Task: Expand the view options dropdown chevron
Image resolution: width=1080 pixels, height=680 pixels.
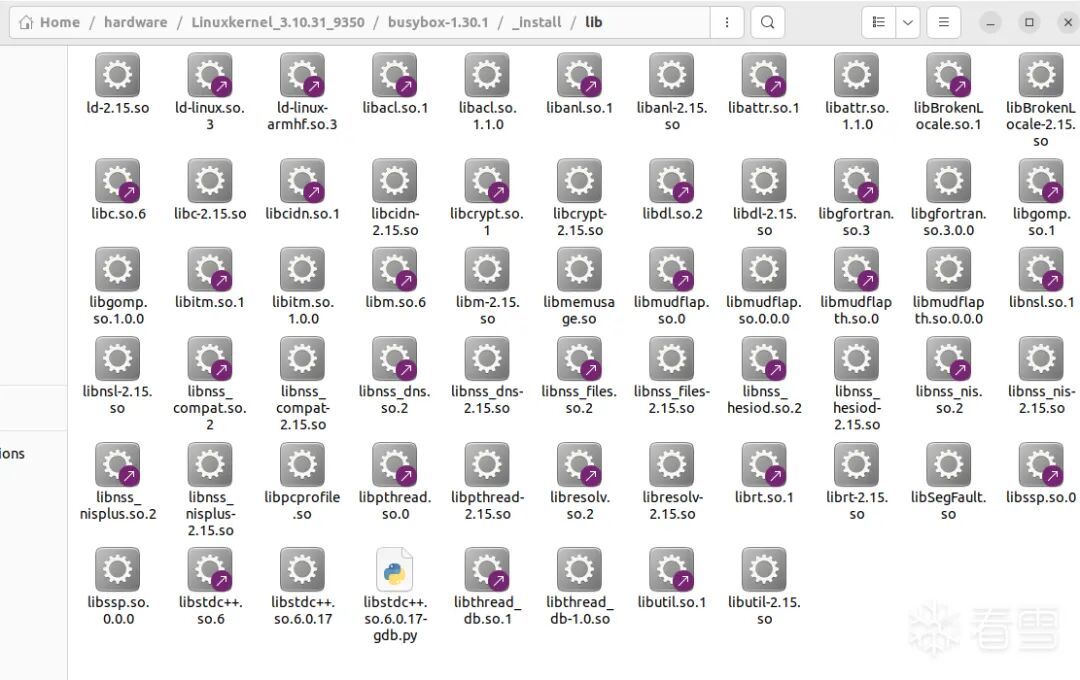Action: click(x=908, y=22)
